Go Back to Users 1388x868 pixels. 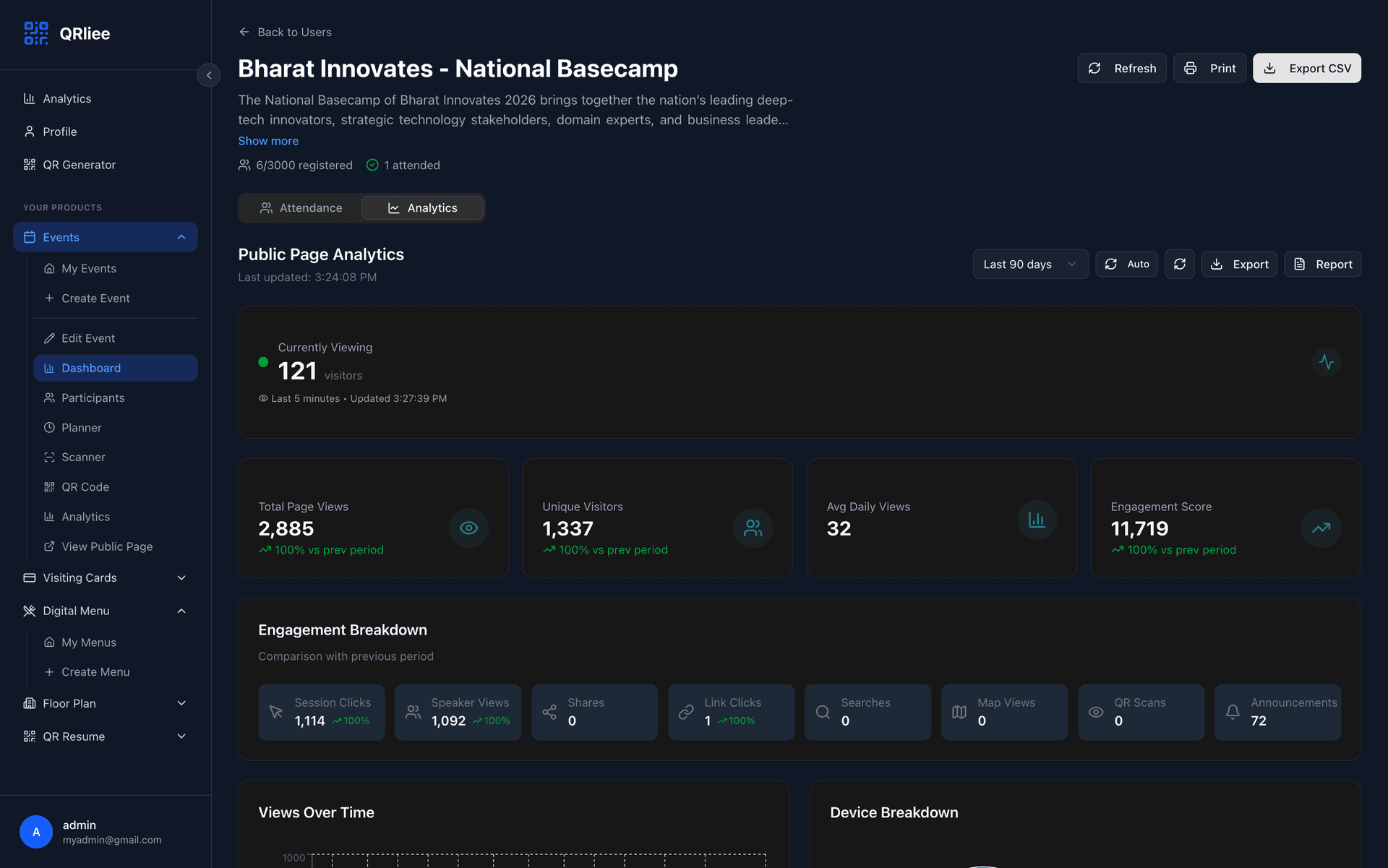pos(286,33)
